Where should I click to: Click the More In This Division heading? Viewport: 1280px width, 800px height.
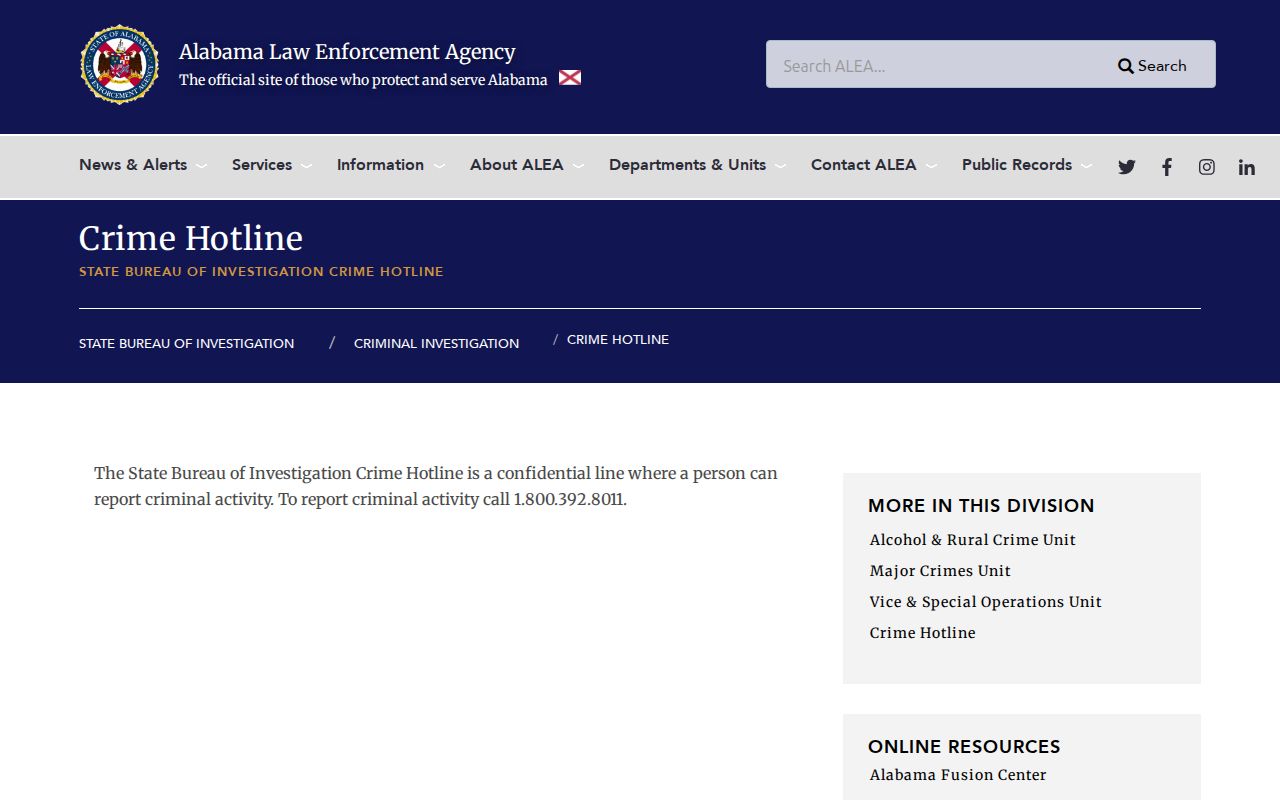981,506
